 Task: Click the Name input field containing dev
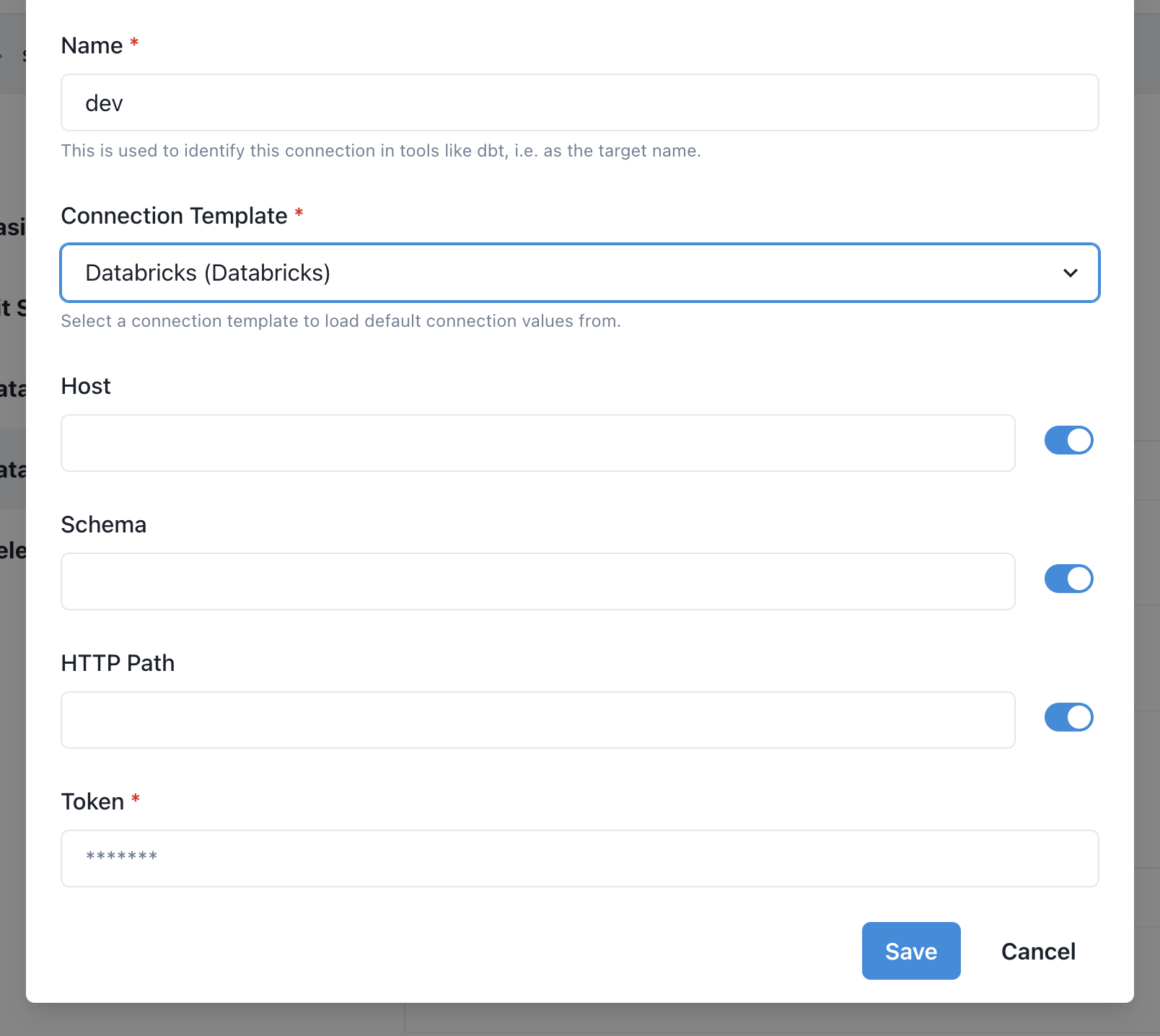[579, 102]
